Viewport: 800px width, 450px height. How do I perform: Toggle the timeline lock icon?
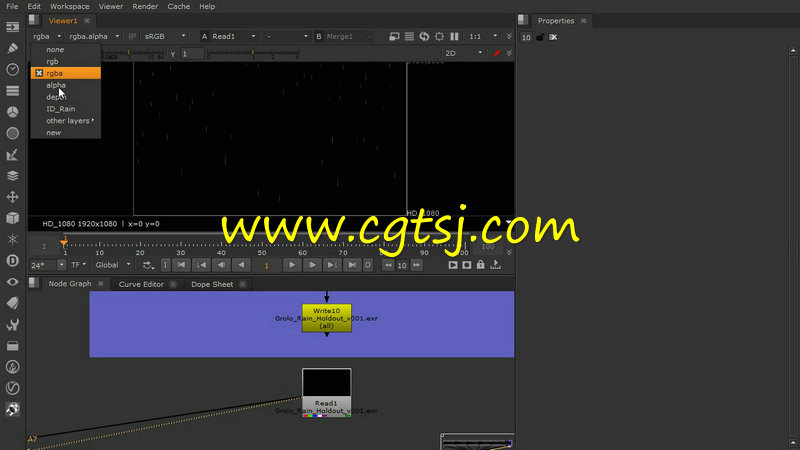pos(481,265)
